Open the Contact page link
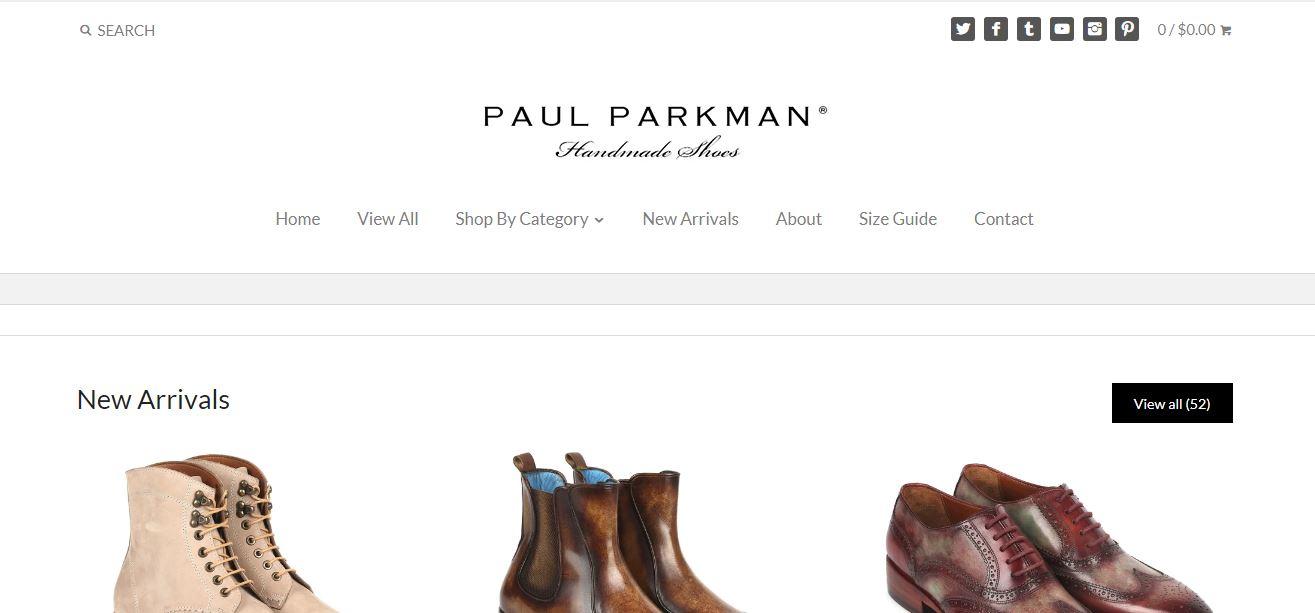The height and width of the screenshot is (613, 1315). [1004, 219]
